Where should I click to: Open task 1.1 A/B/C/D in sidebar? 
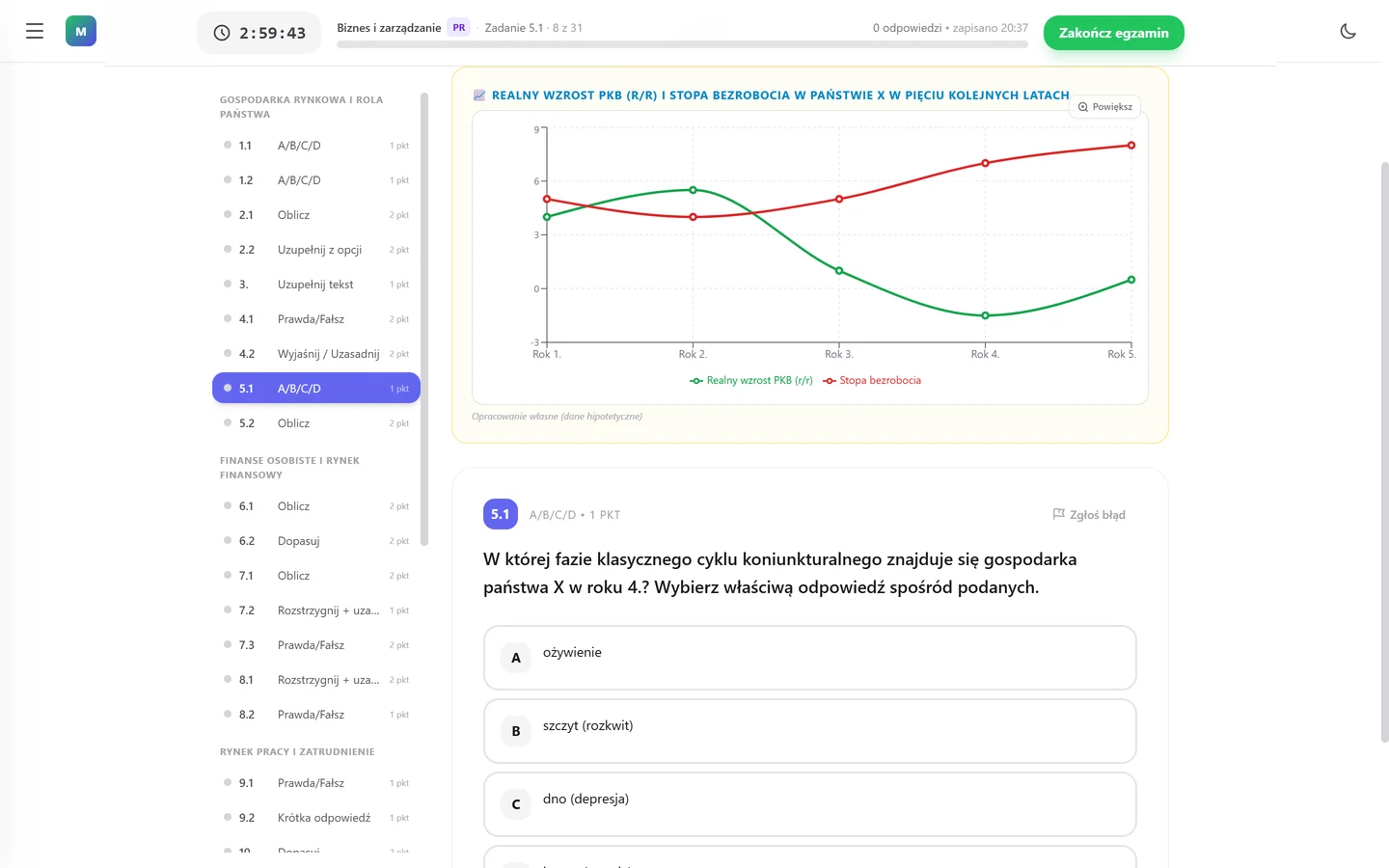pyautogui.click(x=316, y=146)
